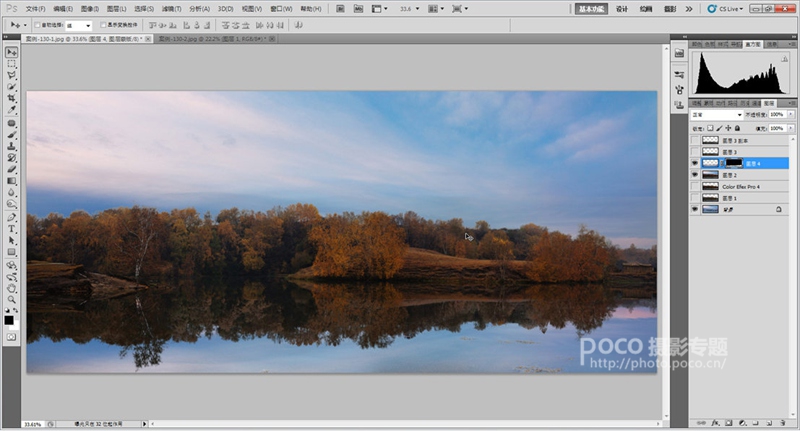Switch to the 直方图 panel tab
Image resolution: width=800 pixels, height=431 pixels.
(x=753, y=44)
